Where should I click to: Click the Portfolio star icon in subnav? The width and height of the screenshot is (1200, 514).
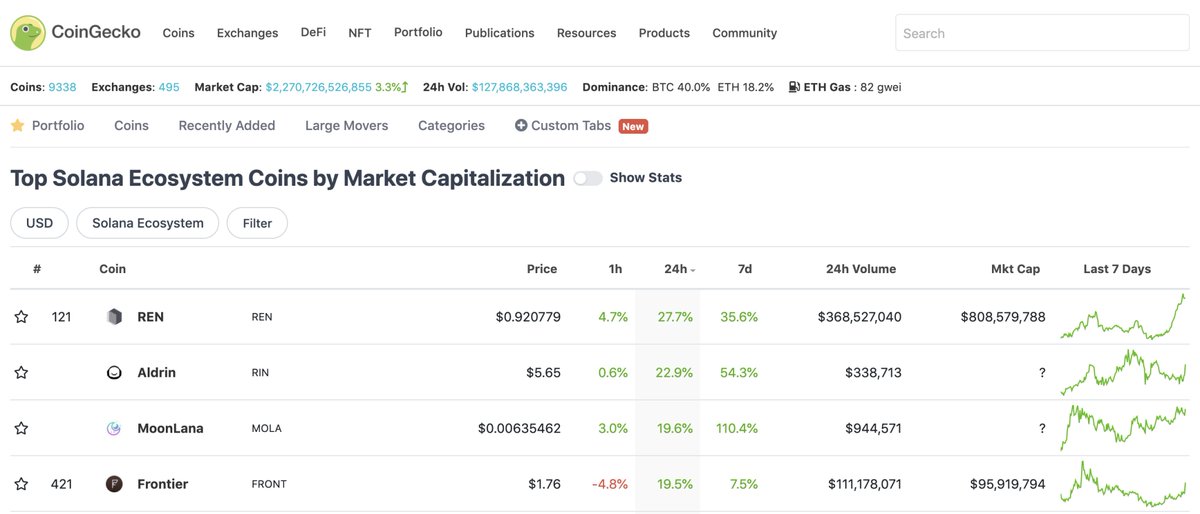pos(17,125)
